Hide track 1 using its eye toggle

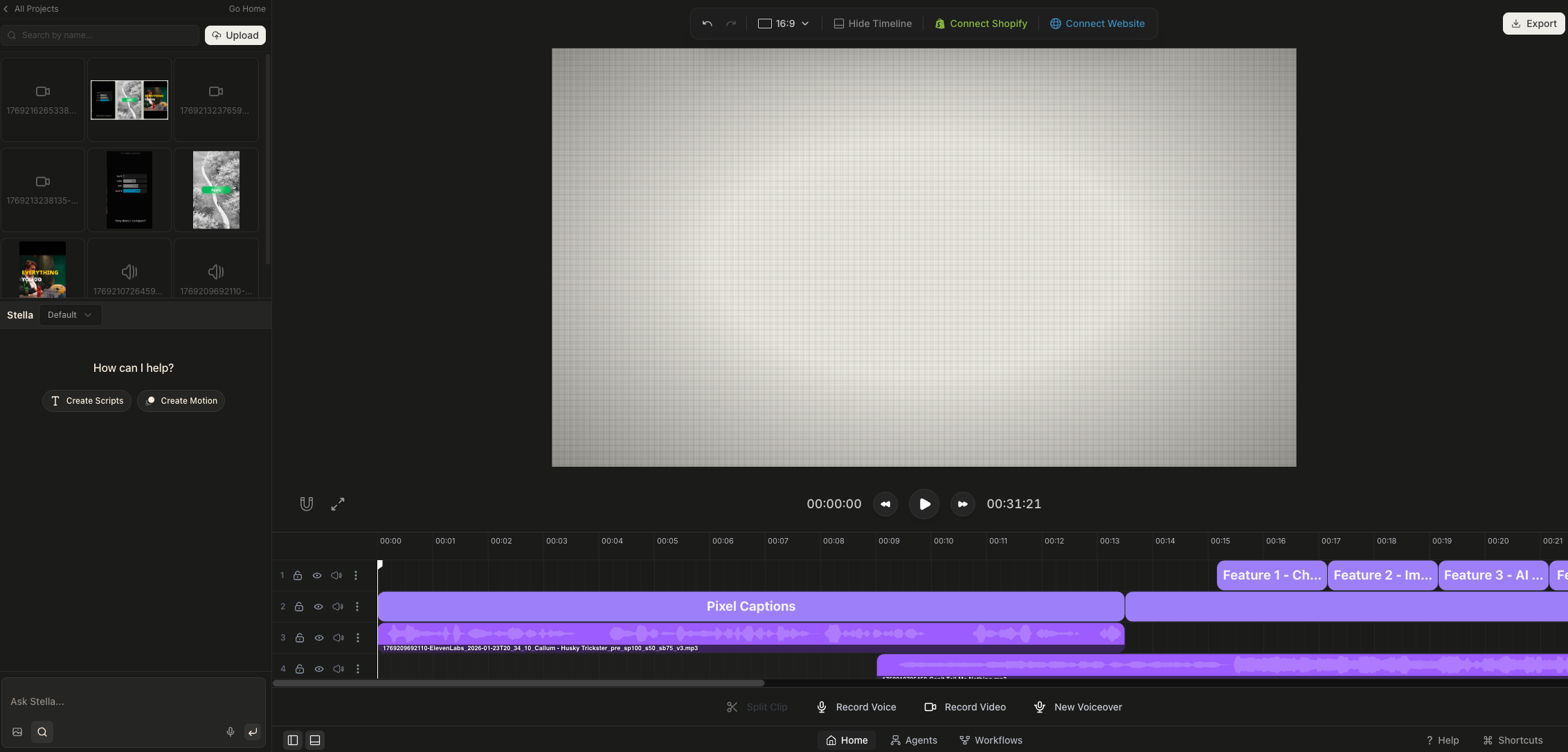tap(317, 575)
